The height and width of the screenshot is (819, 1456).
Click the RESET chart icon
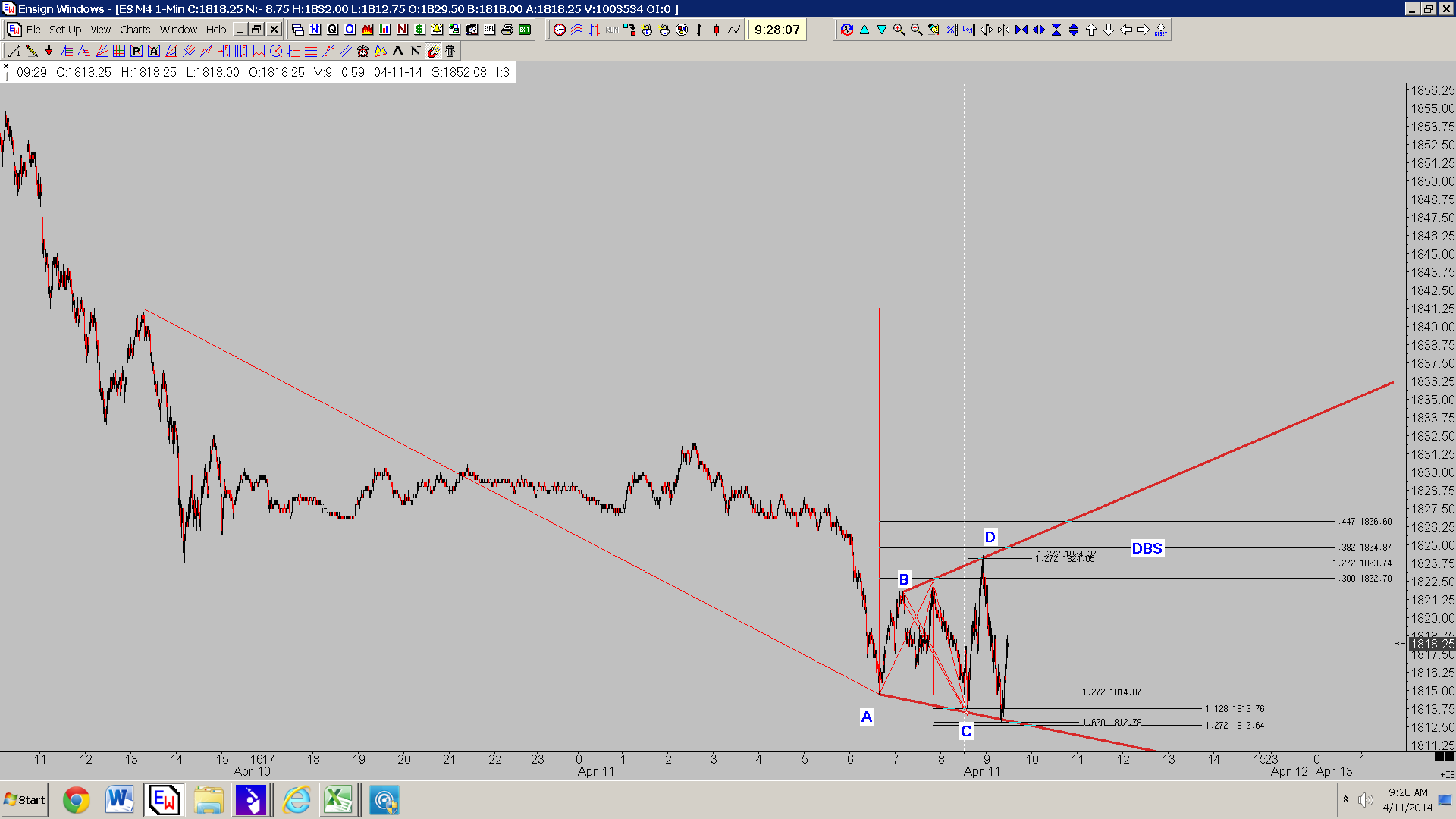click(x=1161, y=30)
